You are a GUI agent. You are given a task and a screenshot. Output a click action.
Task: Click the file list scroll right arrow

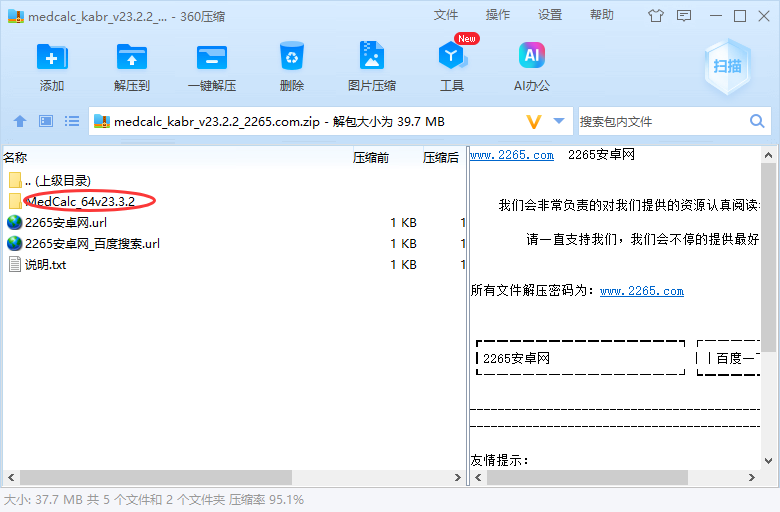point(458,477)
